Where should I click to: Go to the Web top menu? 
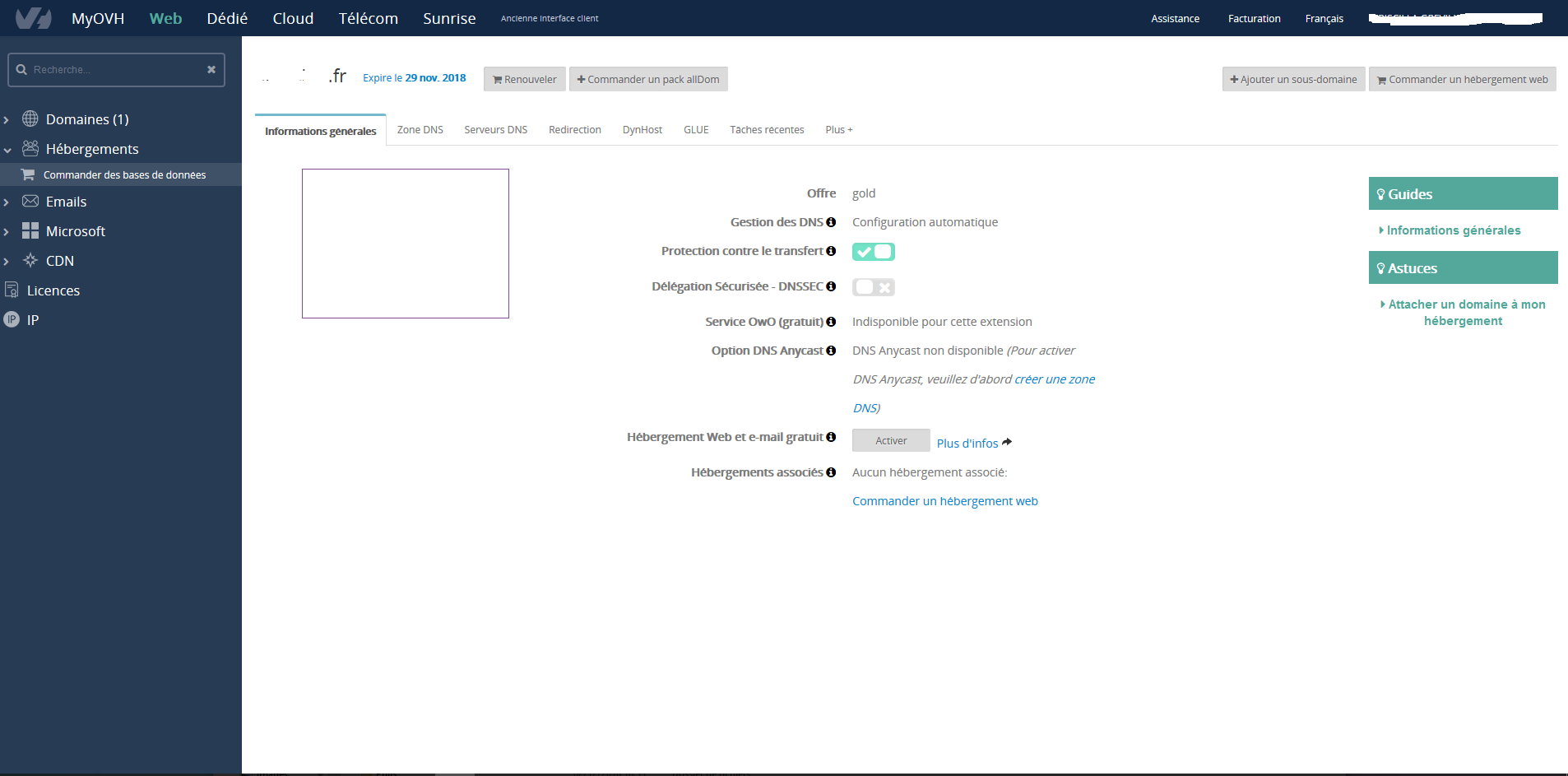[165, 18]
